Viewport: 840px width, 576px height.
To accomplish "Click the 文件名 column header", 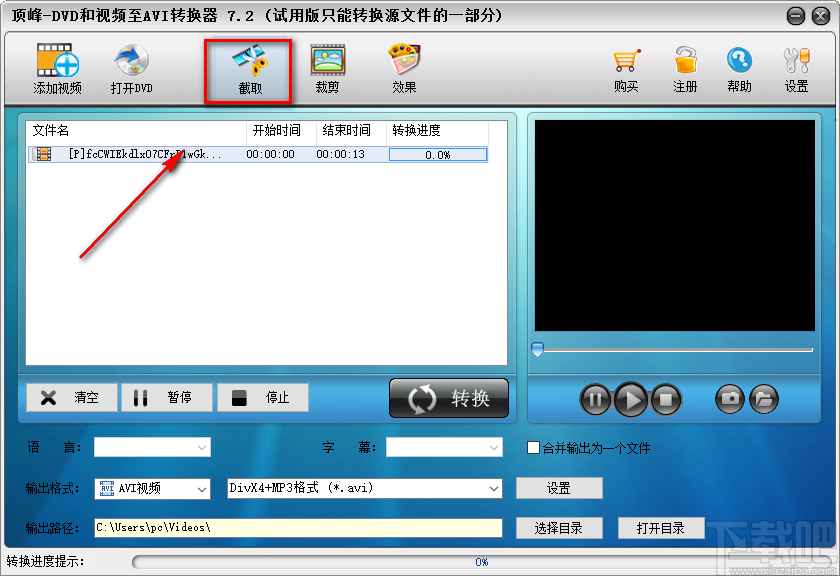I will tap(50, 130).
